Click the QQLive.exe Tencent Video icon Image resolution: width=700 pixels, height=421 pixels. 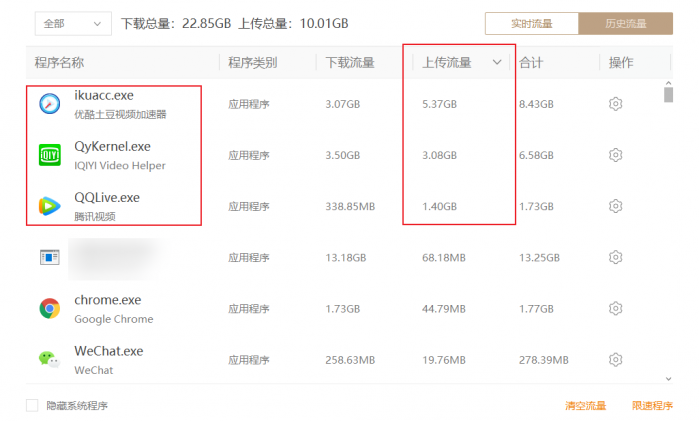tap(50, 206)
